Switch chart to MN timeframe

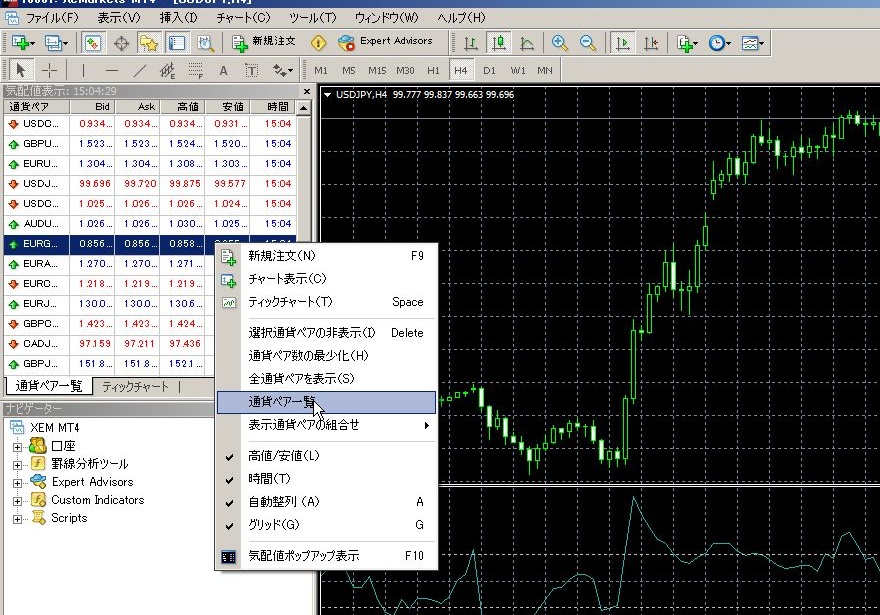pyautogui.click(x=545, y=71)
